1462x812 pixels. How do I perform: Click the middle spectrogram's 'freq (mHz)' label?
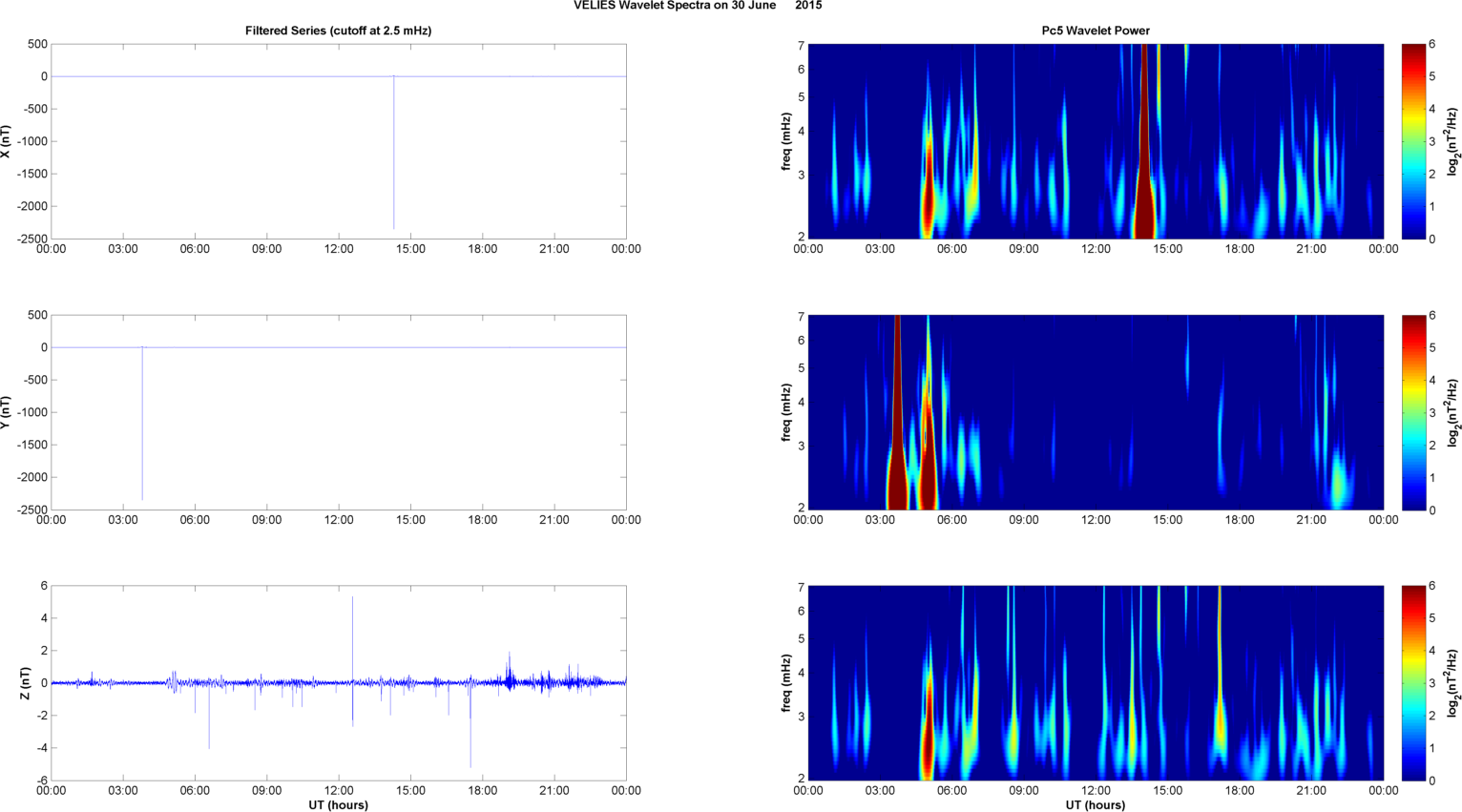[785, 412]
